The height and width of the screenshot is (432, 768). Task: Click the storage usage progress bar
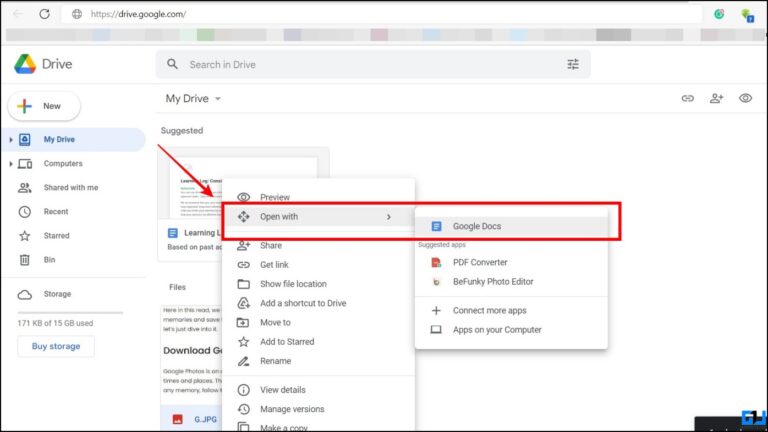(x=70, y=312)
